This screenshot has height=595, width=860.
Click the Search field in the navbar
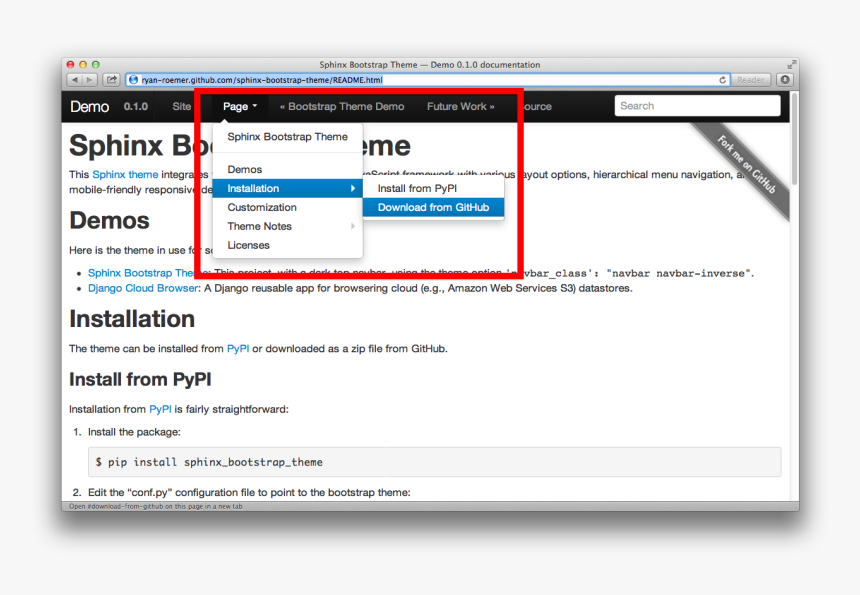696,106
